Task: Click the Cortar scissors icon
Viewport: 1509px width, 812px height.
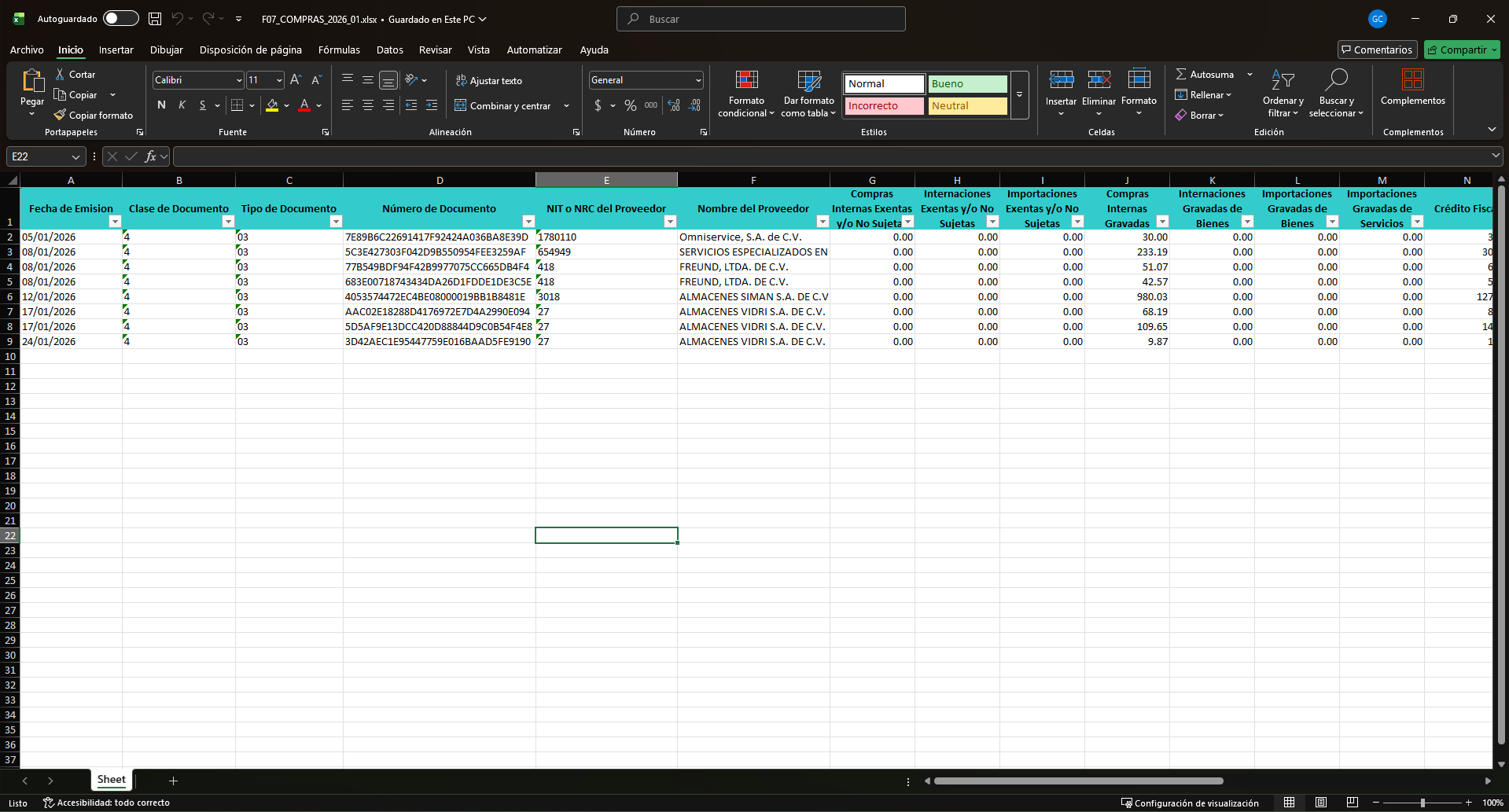Action: coord(60,74)
